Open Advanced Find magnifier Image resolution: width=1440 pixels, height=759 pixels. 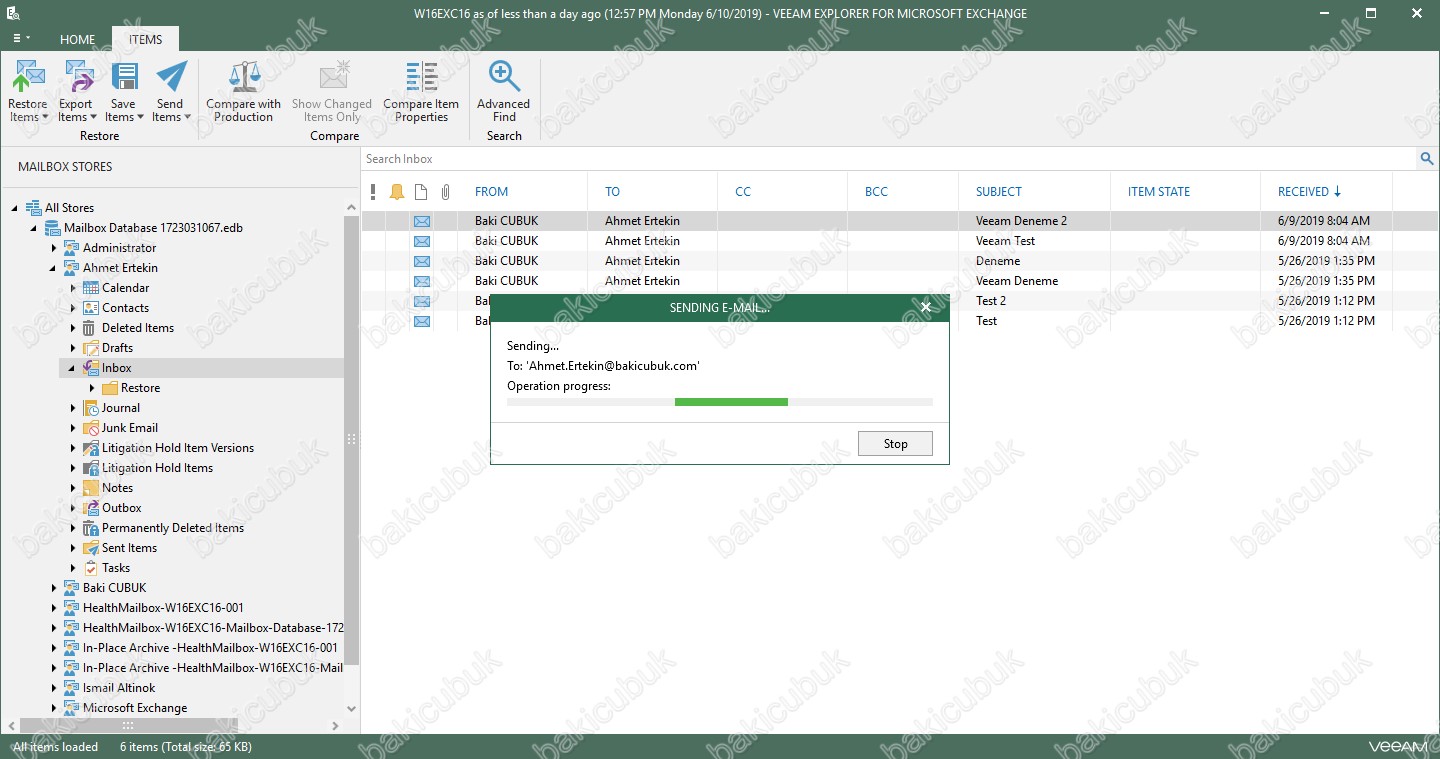tap(504, 77)
